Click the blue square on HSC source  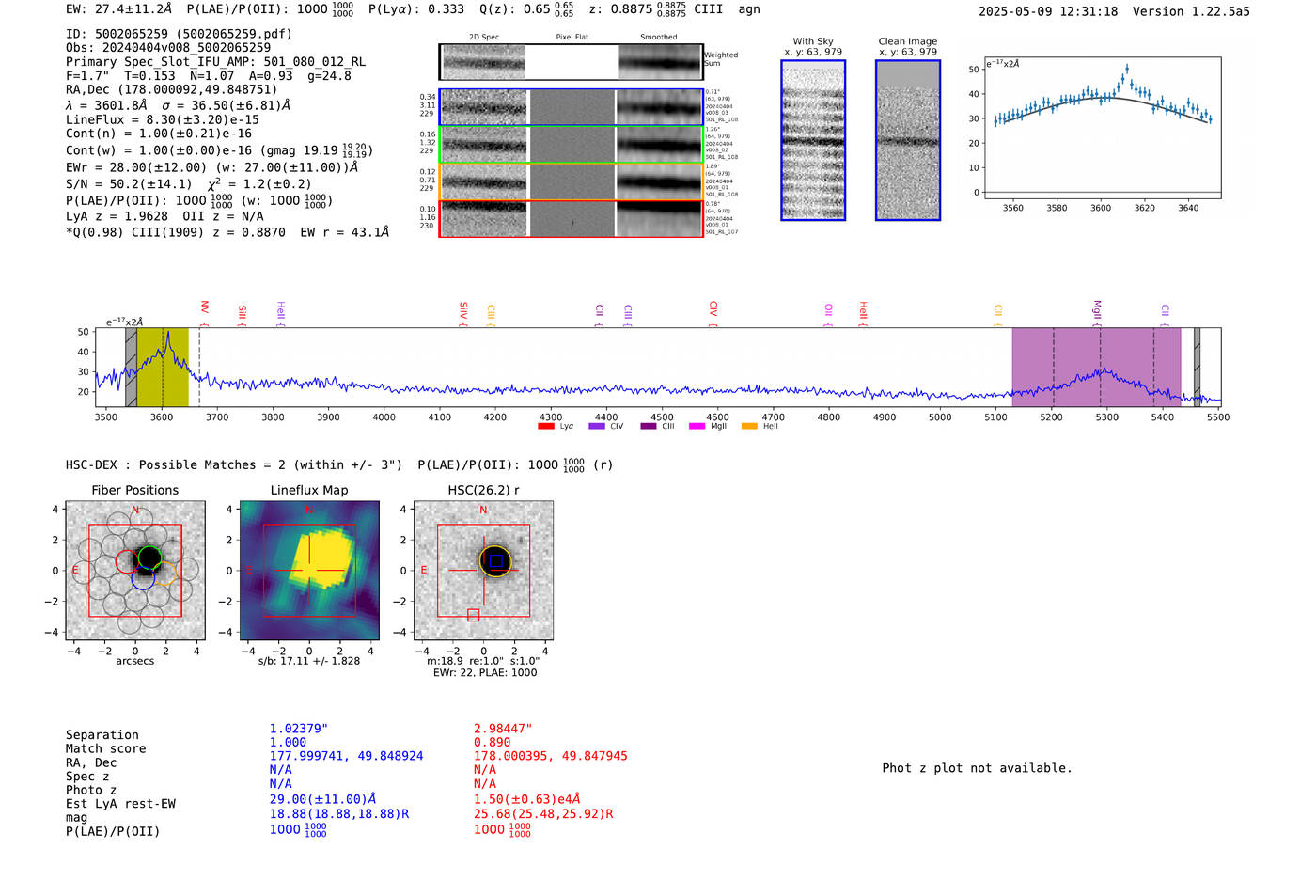[496, 561]
